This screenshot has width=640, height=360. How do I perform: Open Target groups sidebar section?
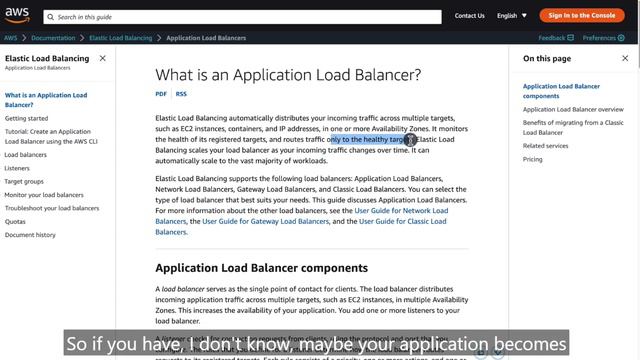pos(24,182)
